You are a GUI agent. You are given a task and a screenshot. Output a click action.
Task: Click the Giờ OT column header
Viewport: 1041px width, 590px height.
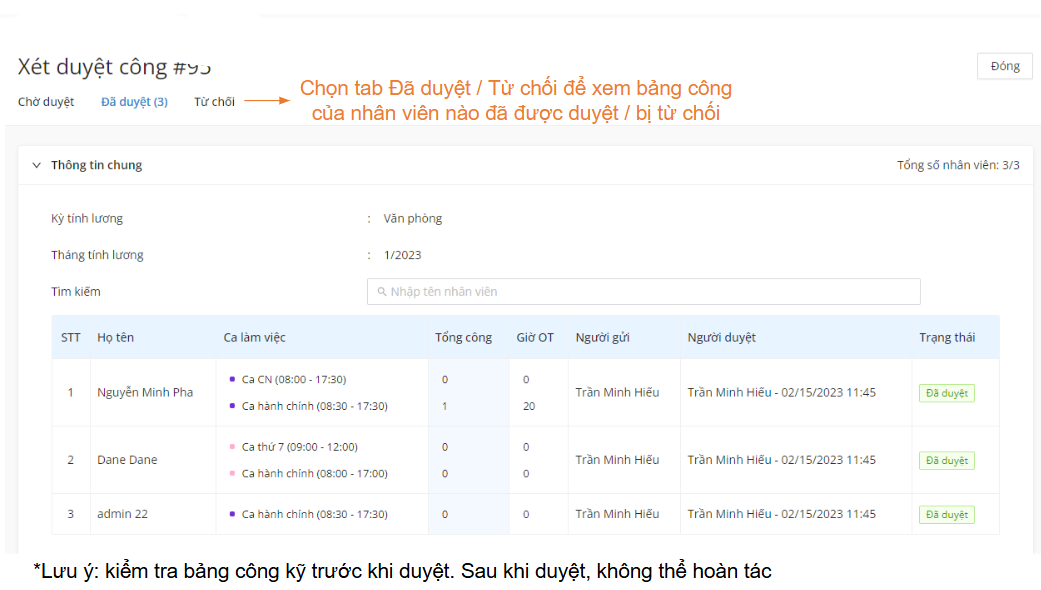pos(535,338)
